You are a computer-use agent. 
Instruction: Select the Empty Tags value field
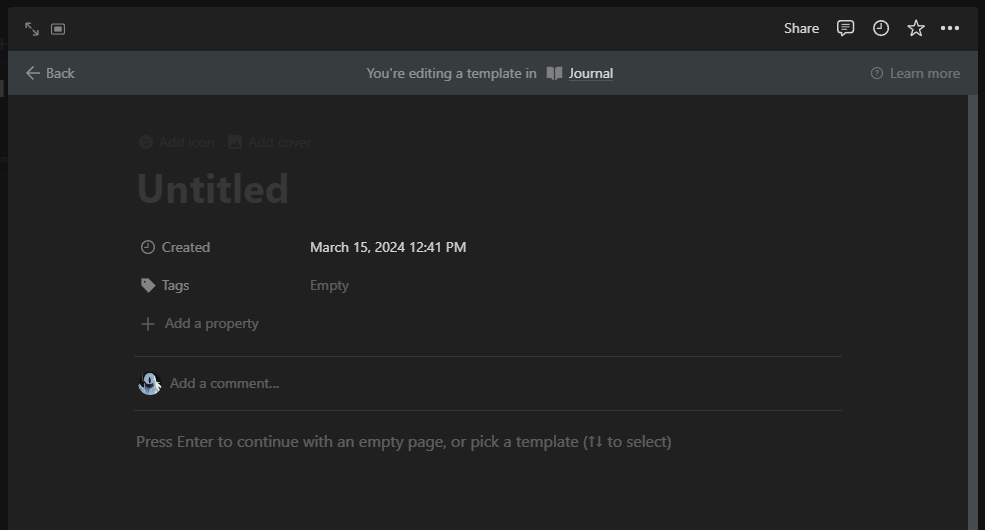[x=330, y=285]
